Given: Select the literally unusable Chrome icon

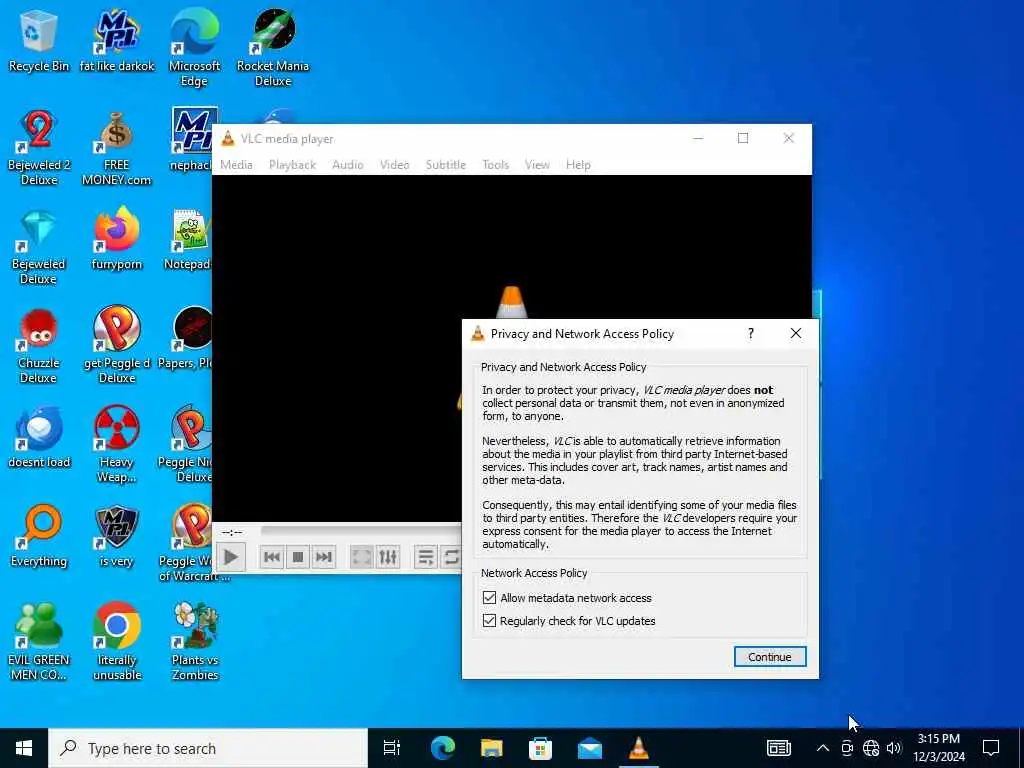Looking at the screenshot, I should point(117,643).
